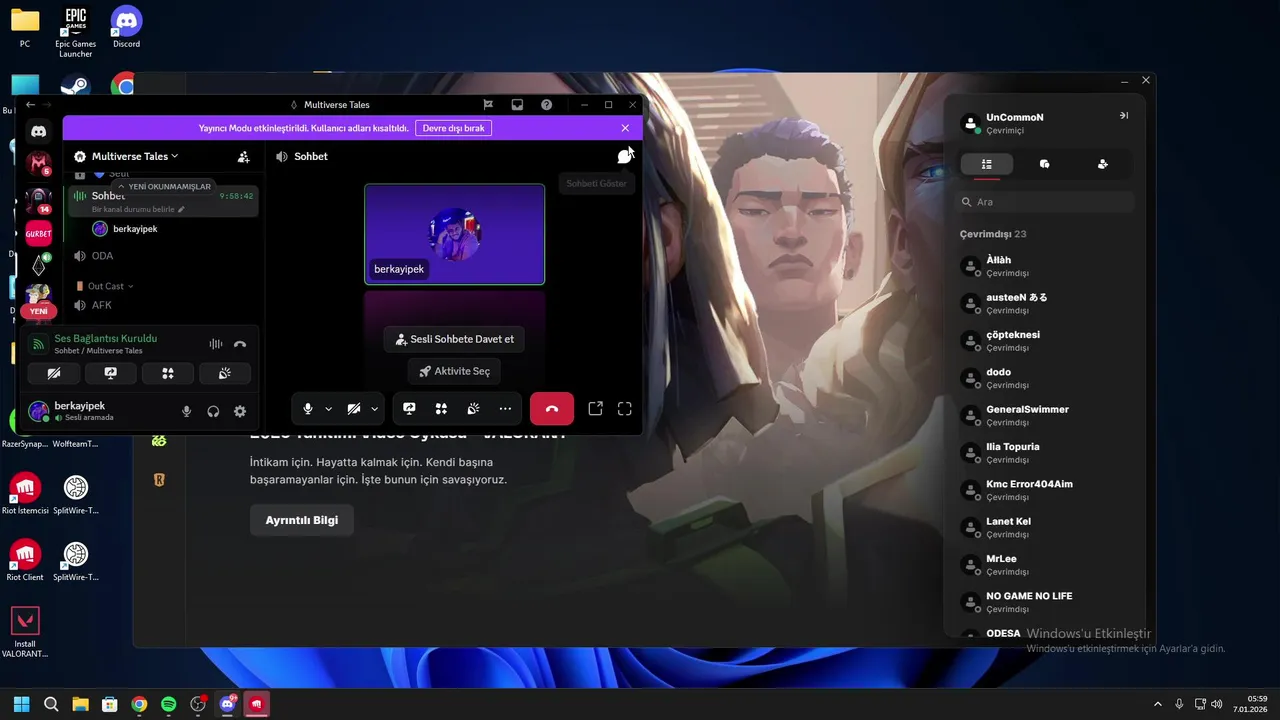Open Spotify from Windows taskbar
Image resolution: width=1280 pixels, height=720 pixels.
(168, 704)
